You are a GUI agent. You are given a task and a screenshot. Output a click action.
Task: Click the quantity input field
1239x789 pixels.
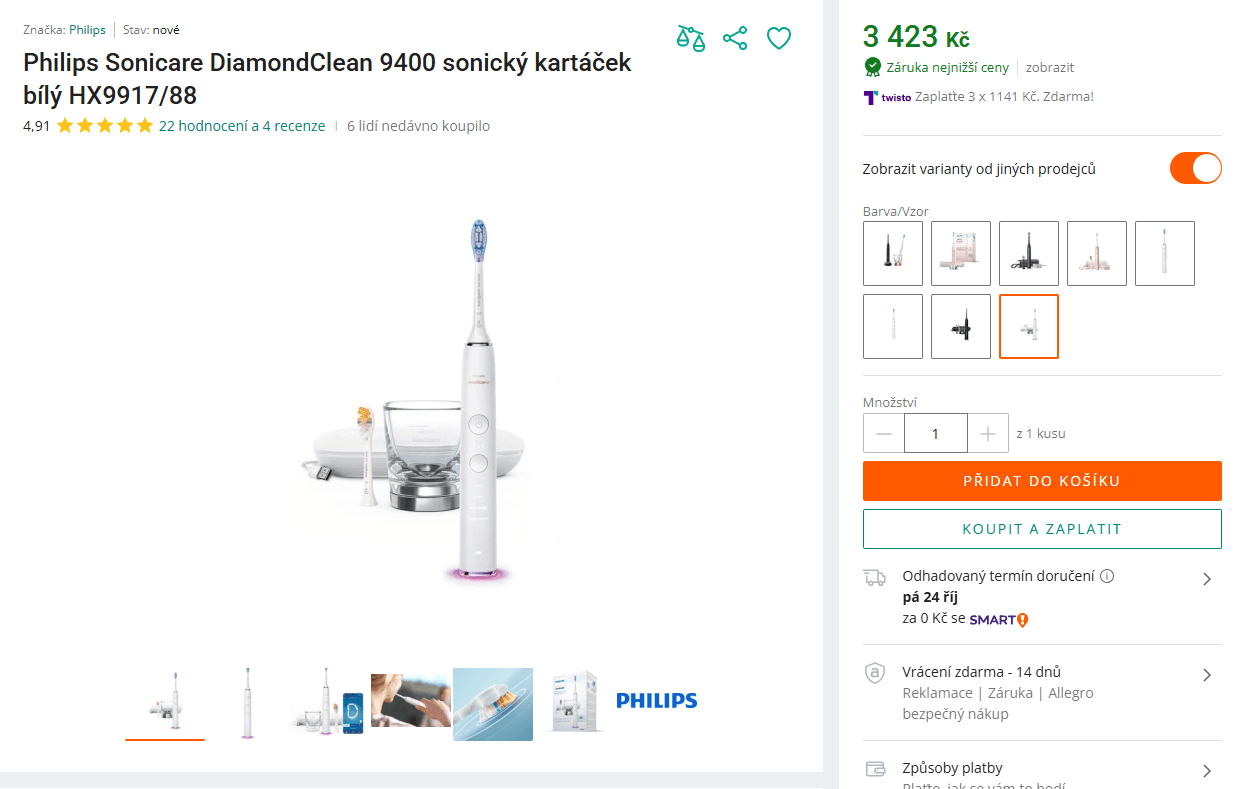(x=936, y=433)
